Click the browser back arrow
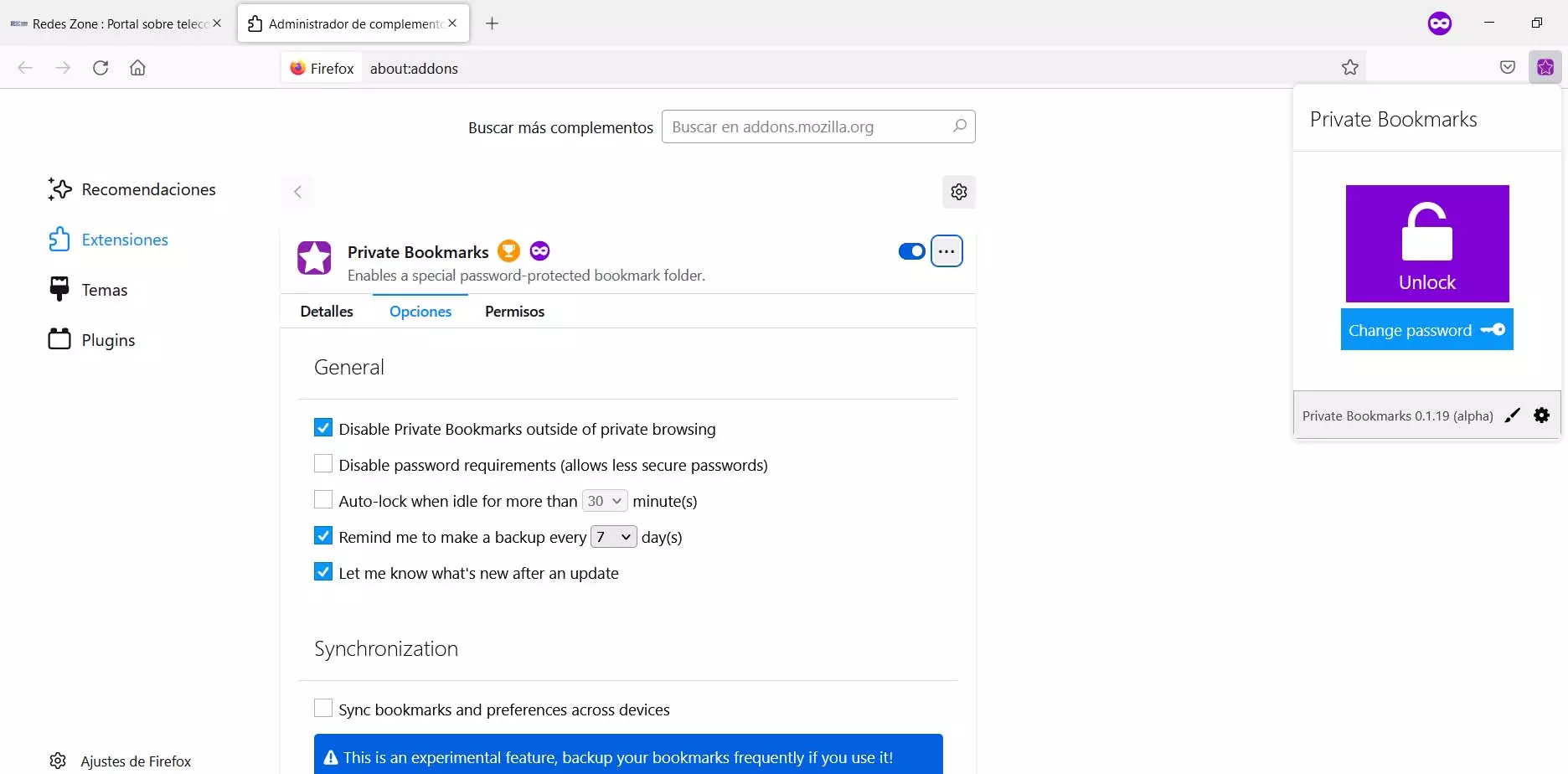 (25, 68)
